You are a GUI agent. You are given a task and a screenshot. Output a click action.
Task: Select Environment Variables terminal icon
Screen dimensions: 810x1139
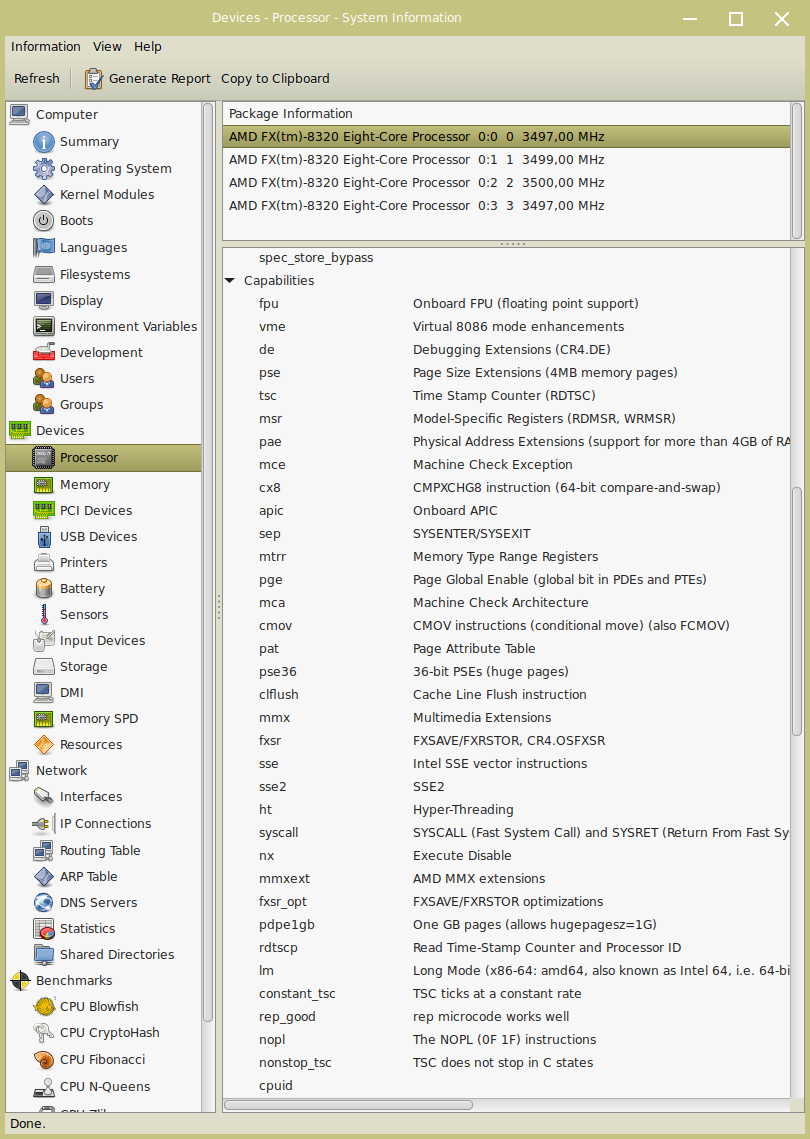click(x=44, y=327)
